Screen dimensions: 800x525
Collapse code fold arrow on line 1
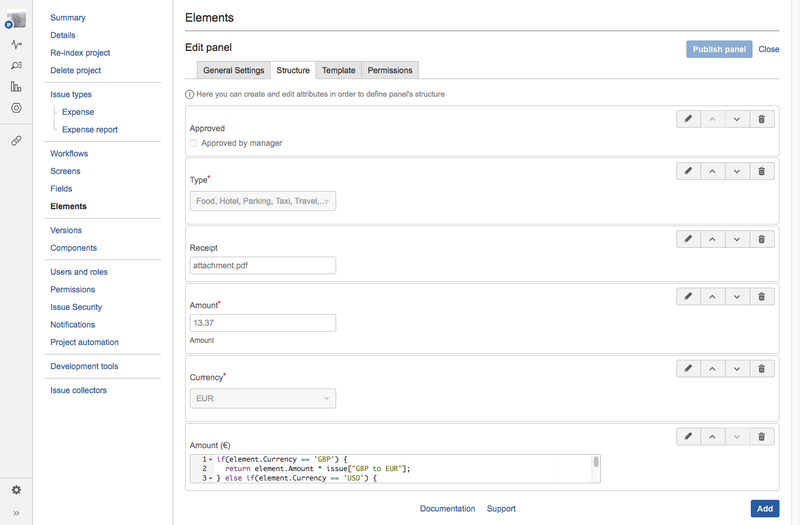click(210, 459)
